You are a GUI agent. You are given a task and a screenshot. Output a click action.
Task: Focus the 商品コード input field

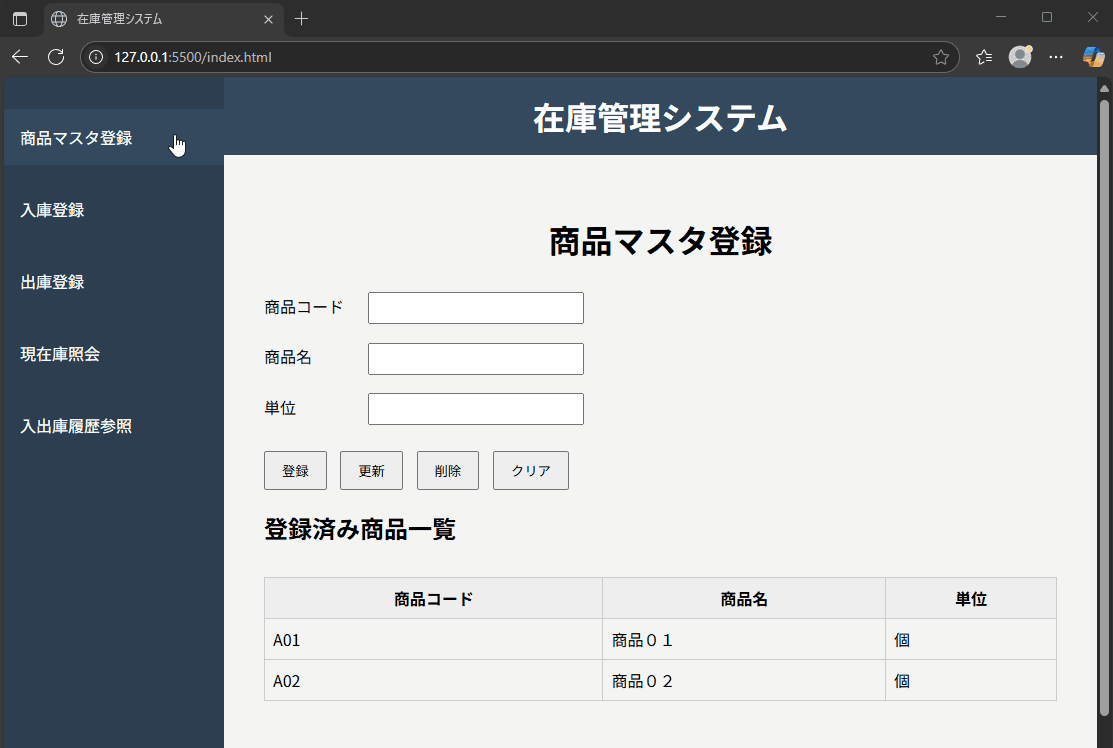(476, 308)
